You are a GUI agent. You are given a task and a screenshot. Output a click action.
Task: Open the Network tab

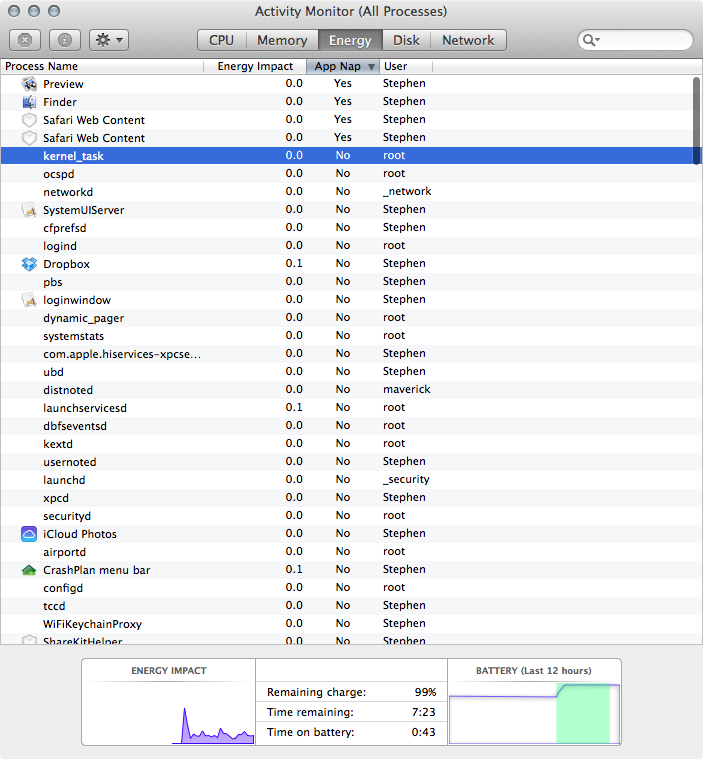point(468,40)
